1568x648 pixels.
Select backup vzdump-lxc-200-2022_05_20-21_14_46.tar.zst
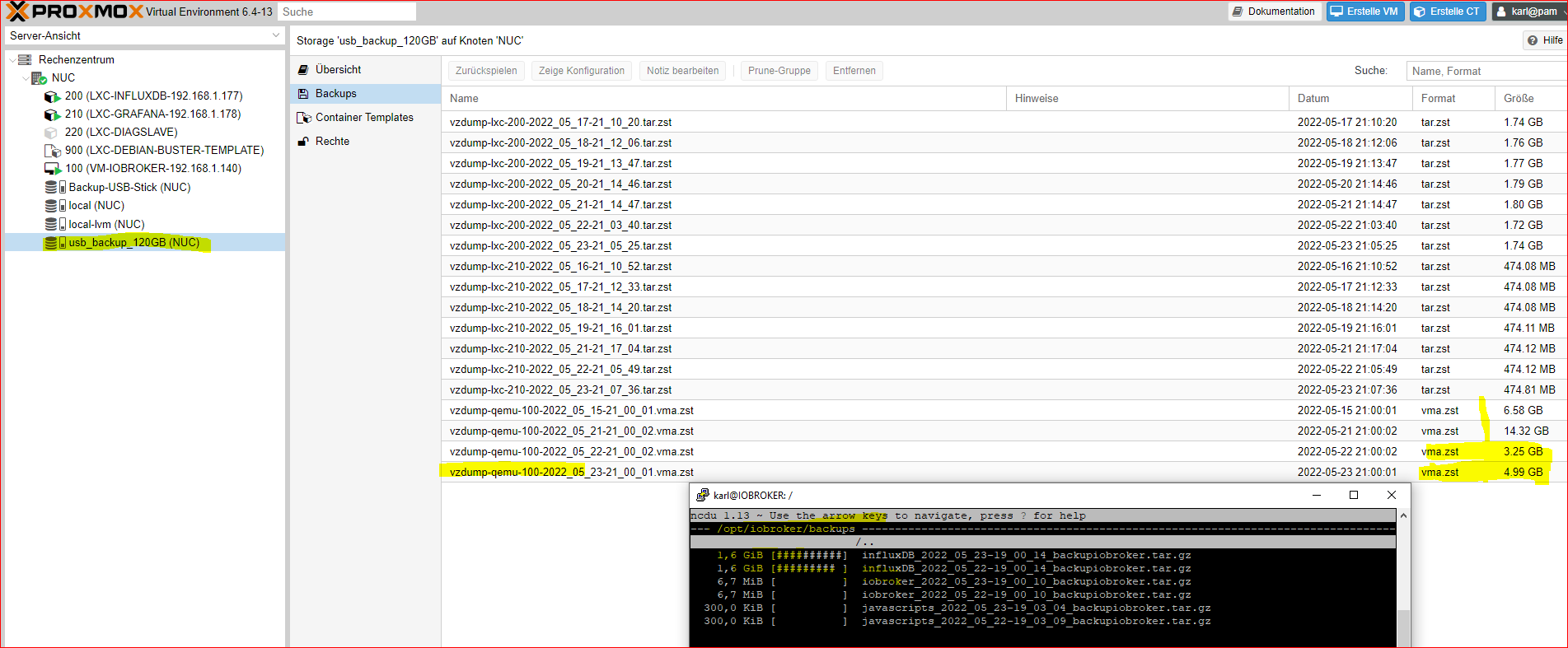1004,184
